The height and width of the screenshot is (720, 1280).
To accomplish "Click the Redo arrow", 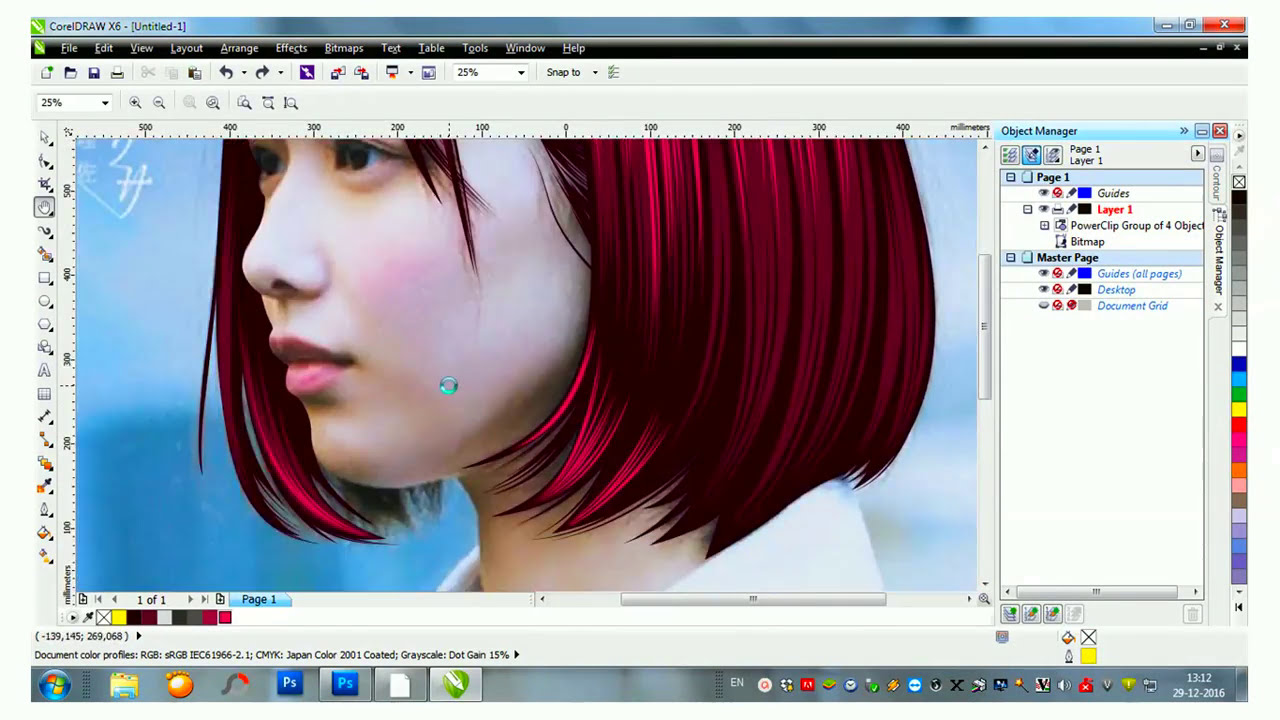I will point(262,72).
